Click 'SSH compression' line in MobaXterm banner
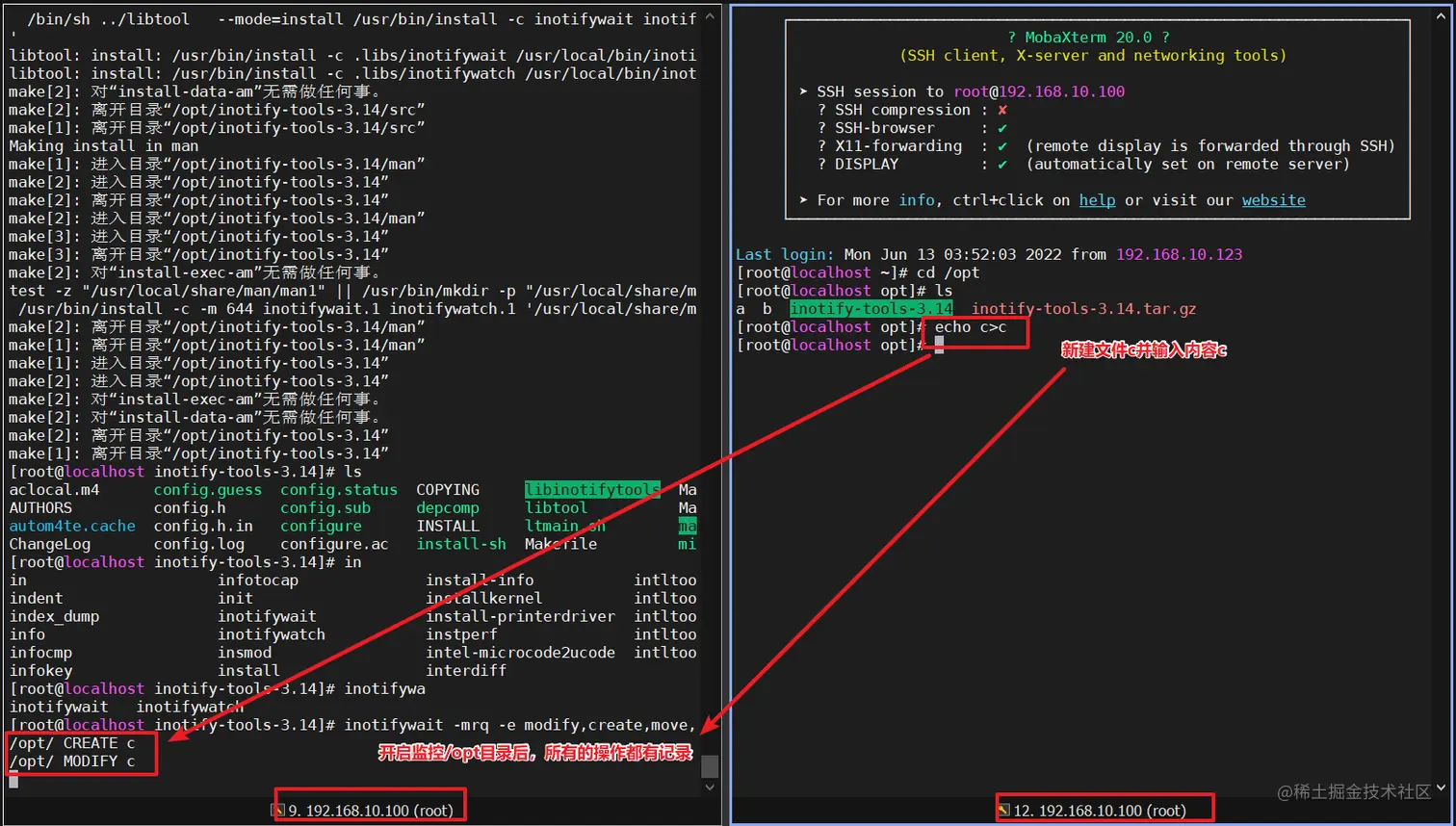1456x826 pixels. 913,110
